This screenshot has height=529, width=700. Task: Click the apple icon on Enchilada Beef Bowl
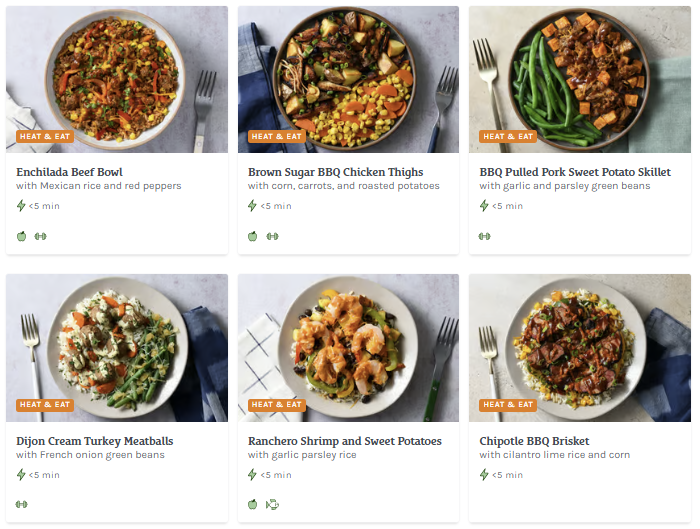(x=21, y=236)
